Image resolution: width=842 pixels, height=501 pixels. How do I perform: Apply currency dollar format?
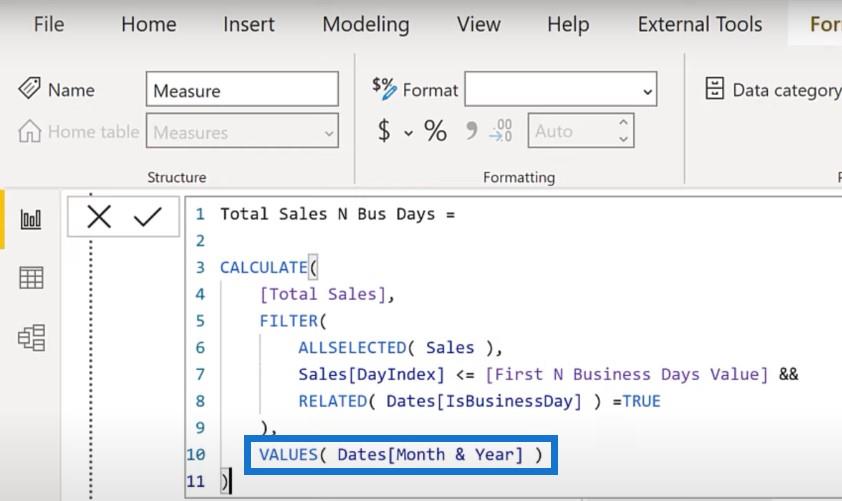(x=384, y=131)
